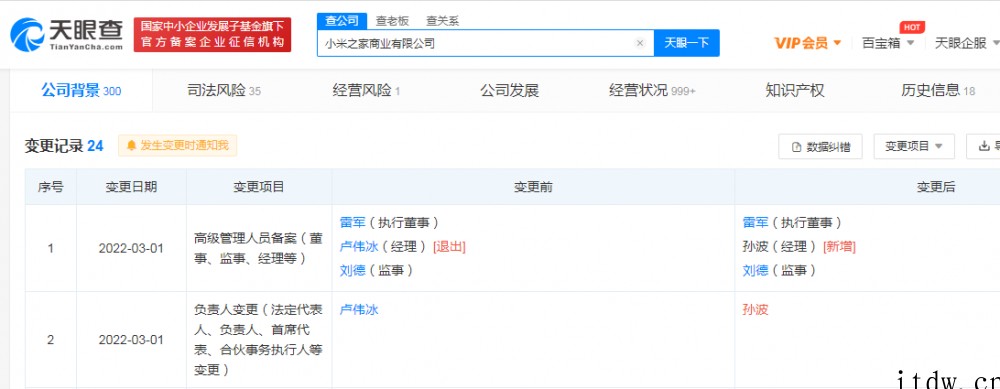Click the TianYanCha logo
1000x389 pixels.
coord(67,34)
